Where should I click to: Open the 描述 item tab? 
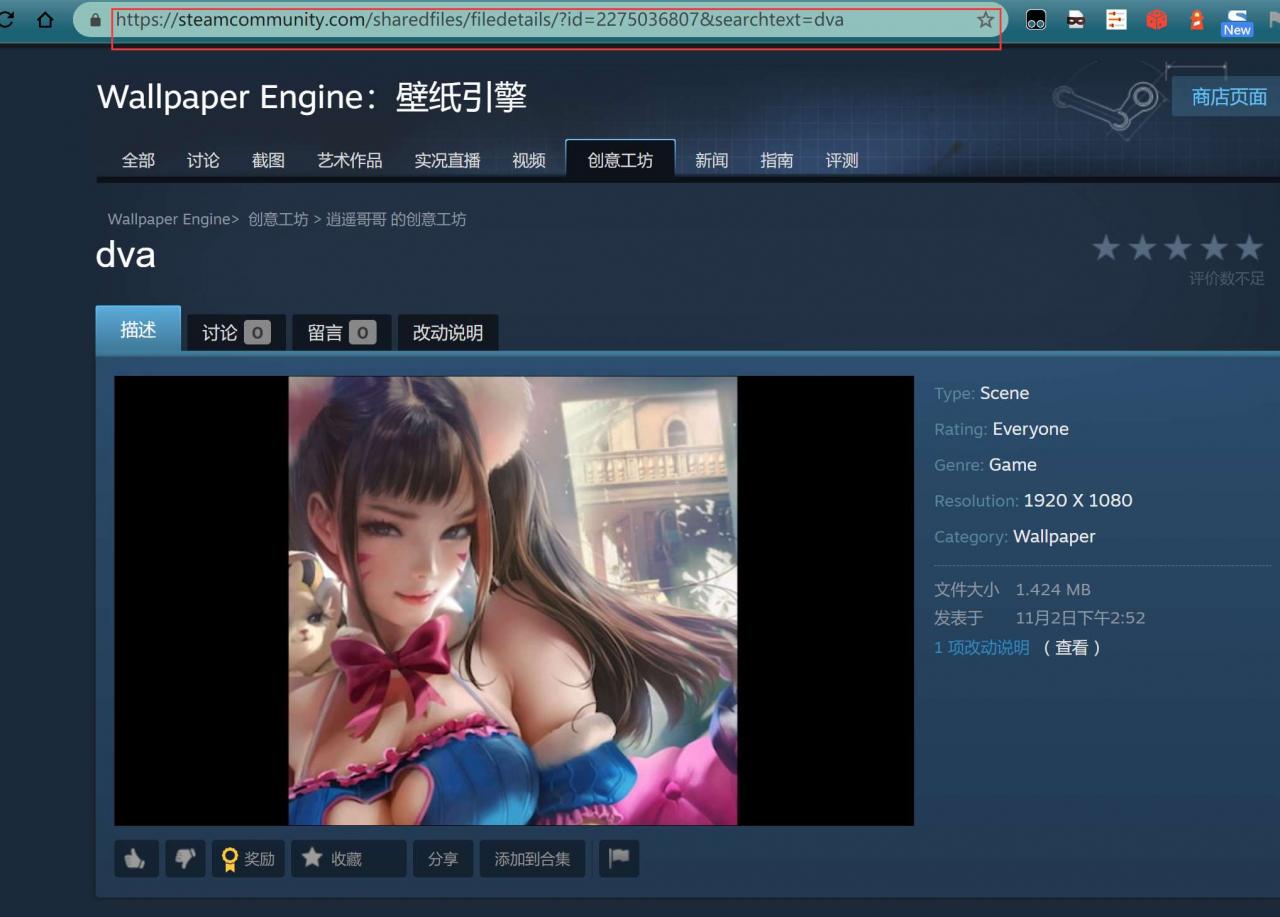[138, 330]
